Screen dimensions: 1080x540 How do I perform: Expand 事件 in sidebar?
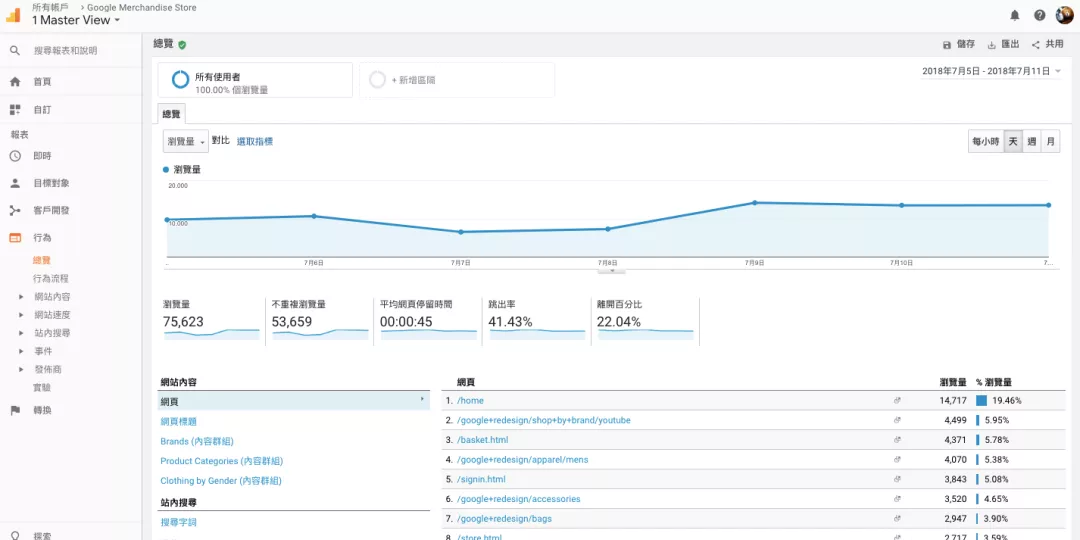[21, 351]
